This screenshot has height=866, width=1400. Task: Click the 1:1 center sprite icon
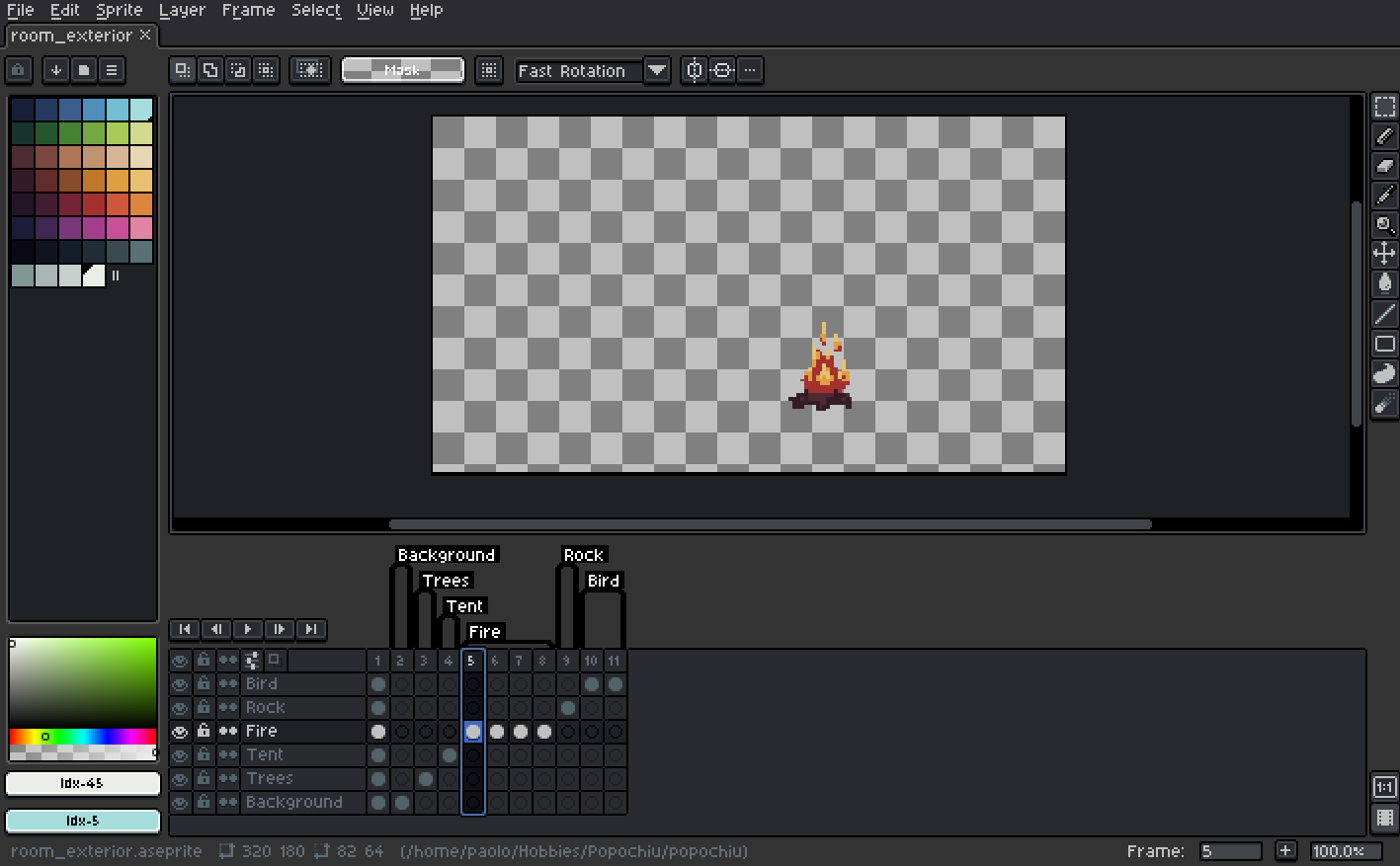(x=1384, y=787)
